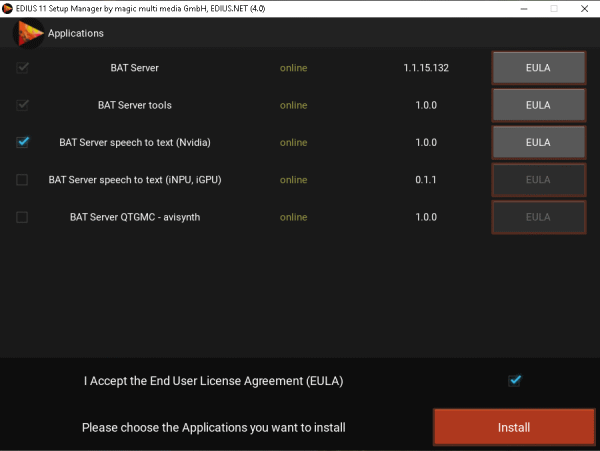Viewport: 600px width, 451px height.
Task: Click the online status of the Nvidia row
Action: (x=293, y=142)
